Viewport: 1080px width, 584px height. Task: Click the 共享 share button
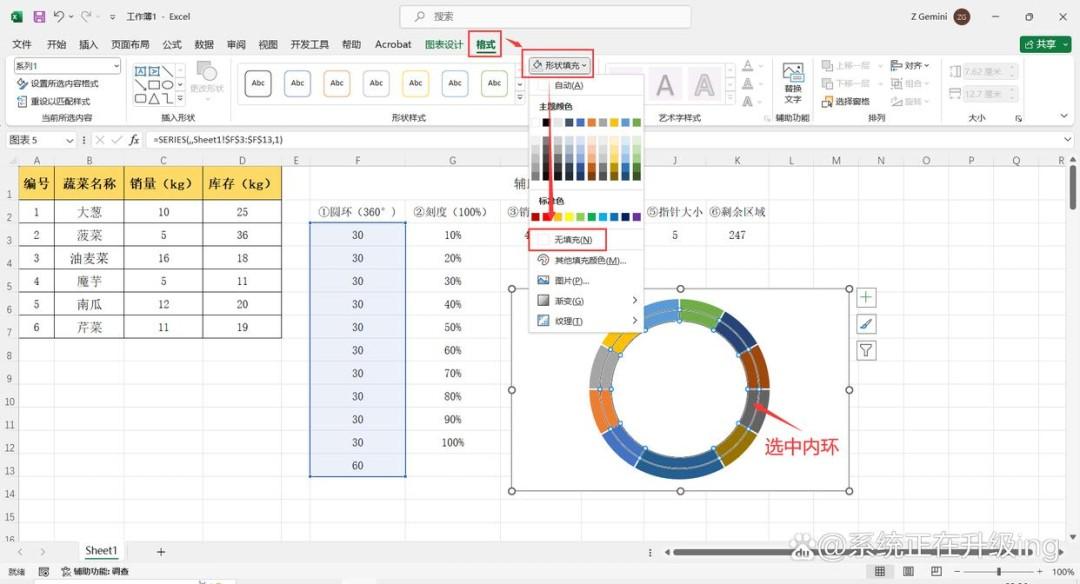coord(1045,44)
